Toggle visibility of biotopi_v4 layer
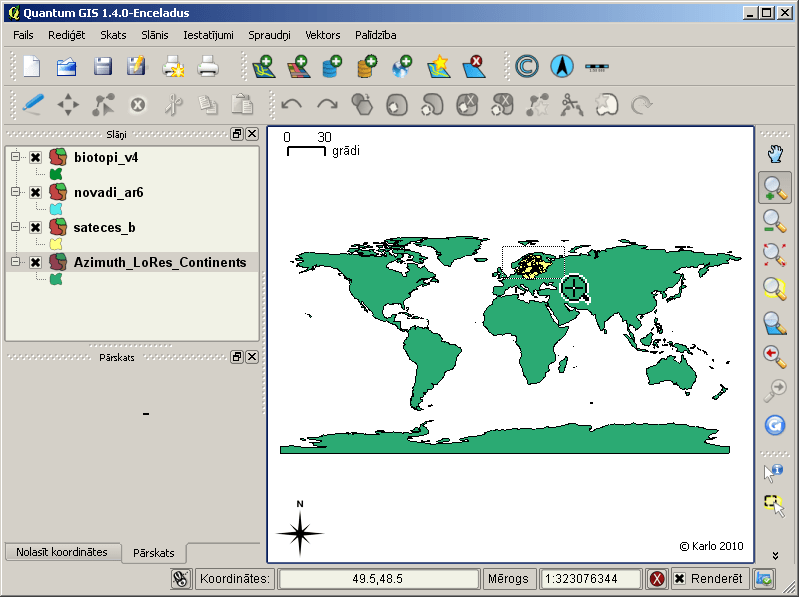The image size is (799, 597). click(x=35, y=157)
